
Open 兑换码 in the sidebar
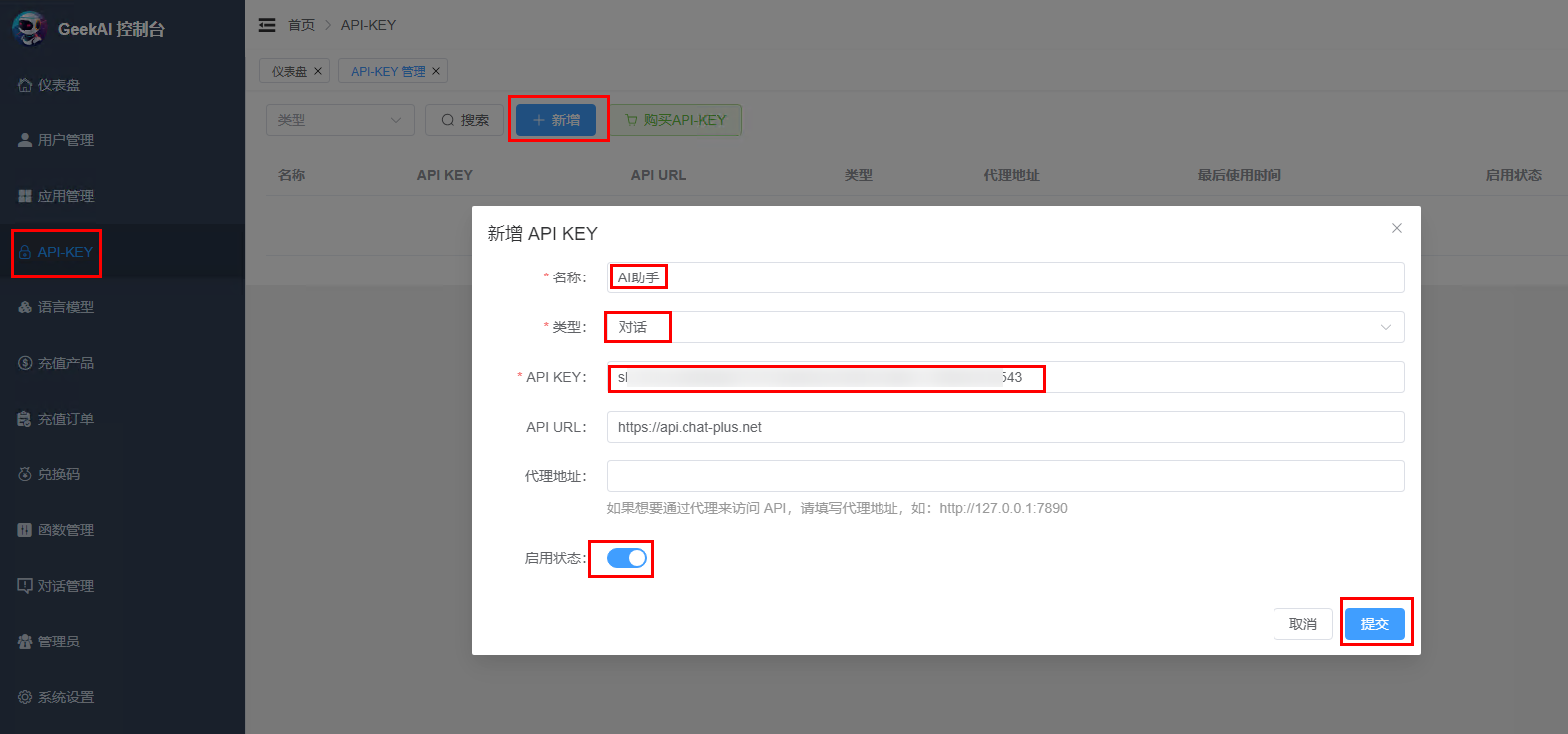122,474
